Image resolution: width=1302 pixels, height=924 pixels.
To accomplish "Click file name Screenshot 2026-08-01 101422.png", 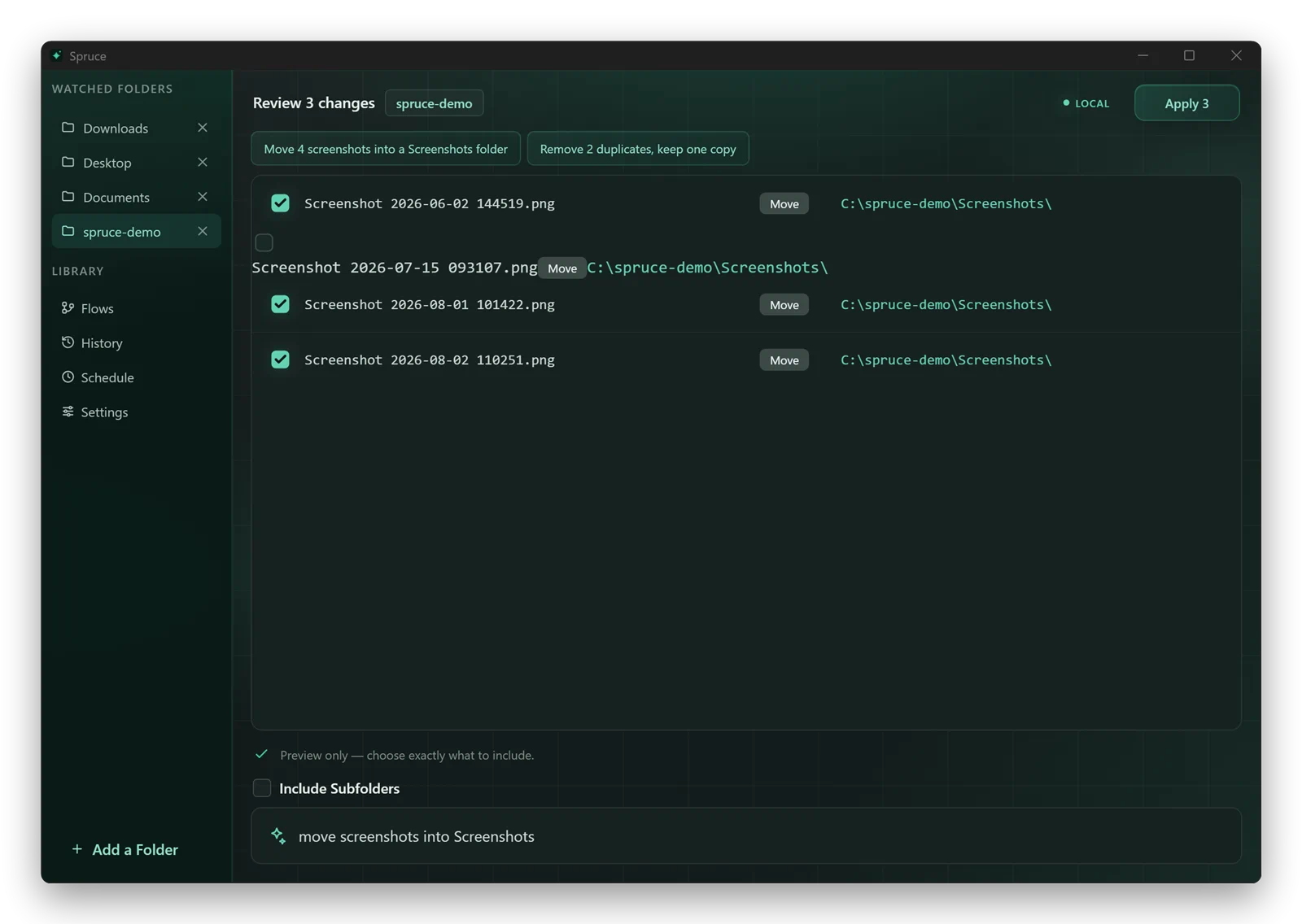I will pos(430,304).
